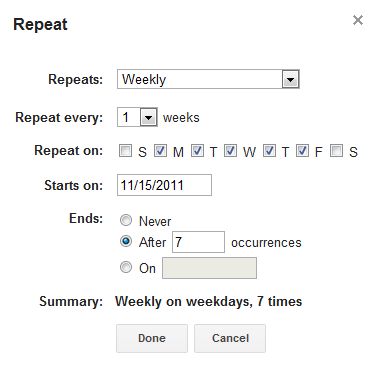Uncheck the Thursday checkbox
Screen dimensions: 375x378
[x=269, y=151]
